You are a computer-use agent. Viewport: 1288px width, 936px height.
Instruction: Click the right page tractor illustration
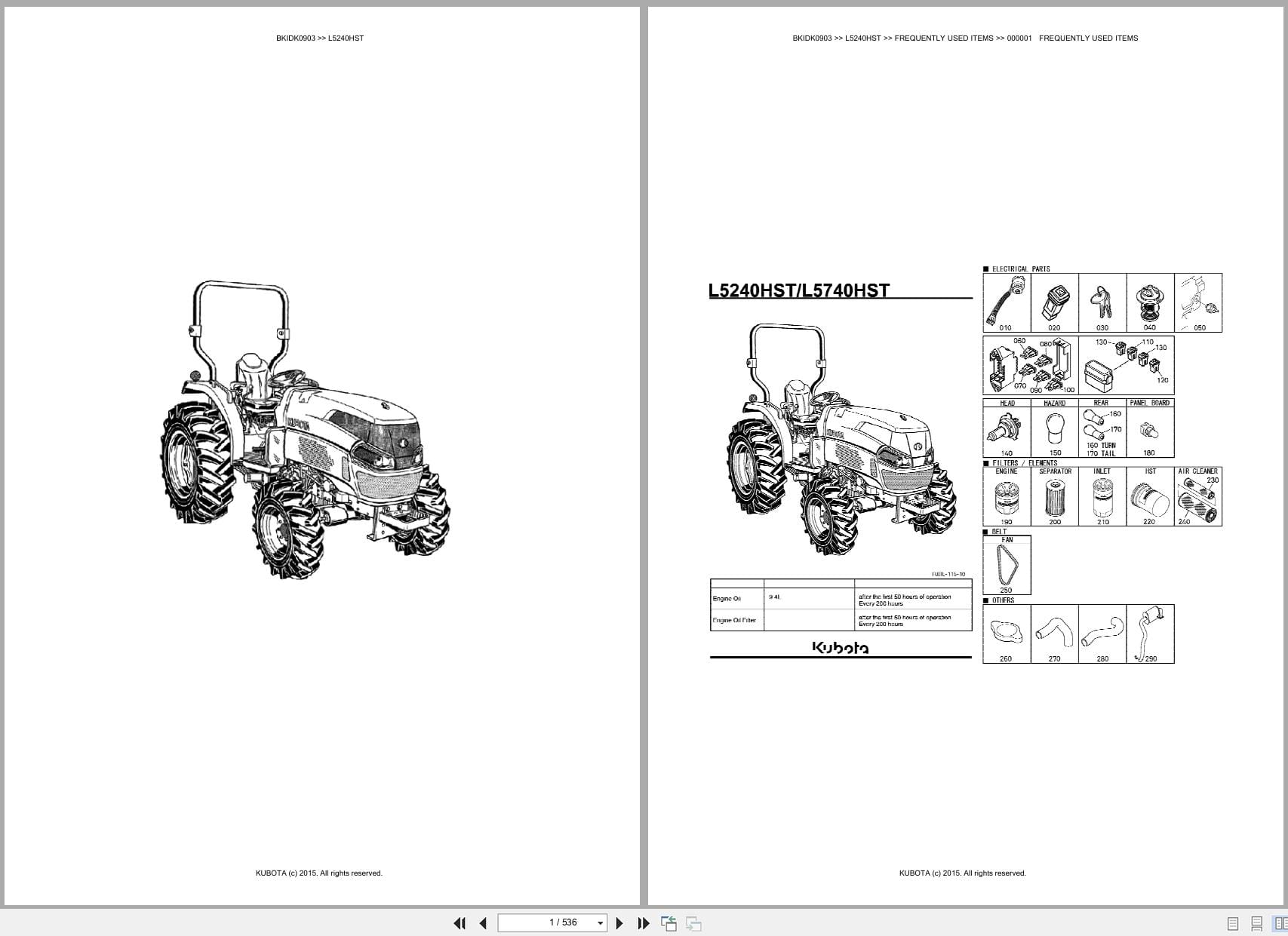pos(841,440)
